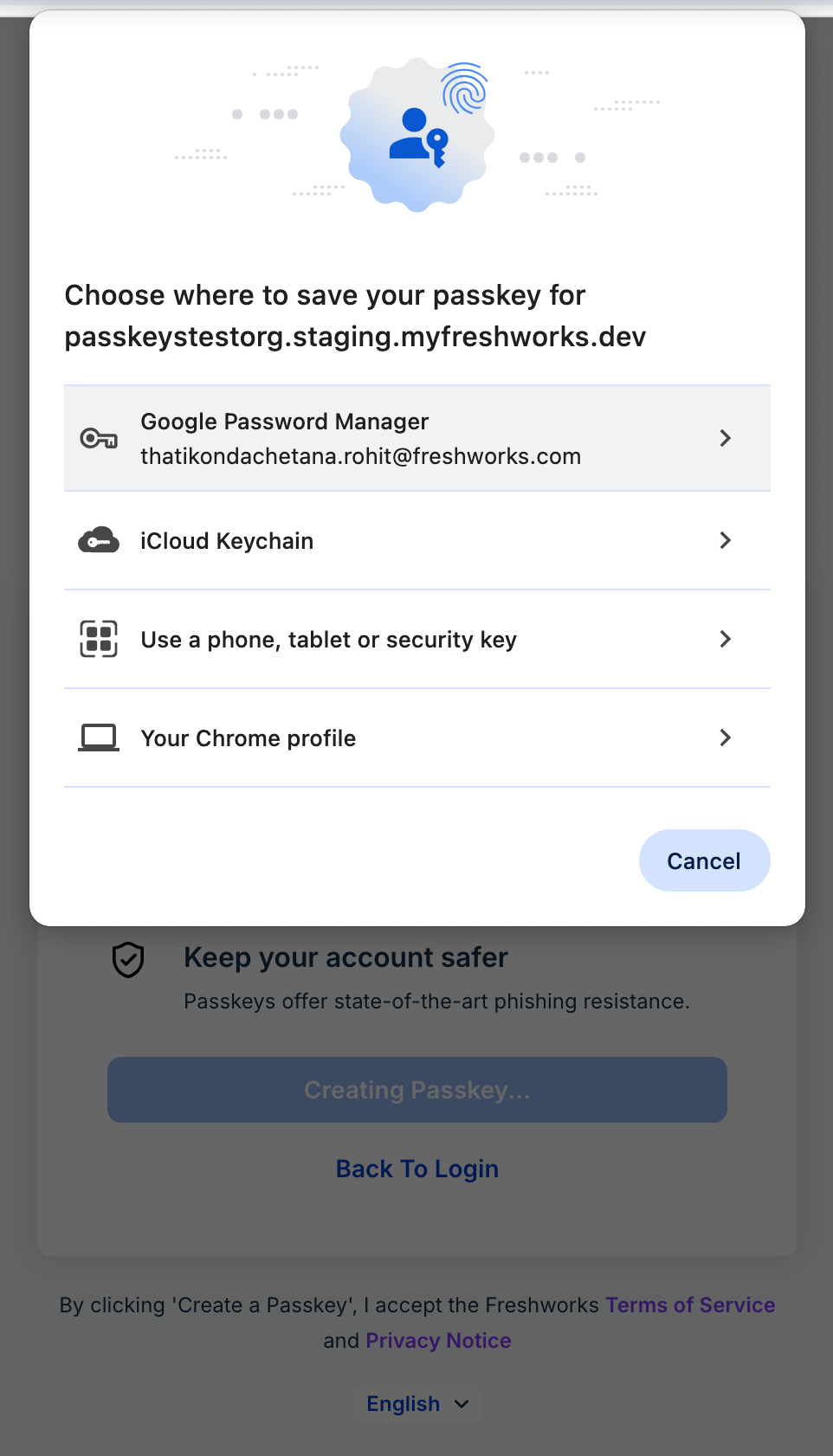Viewport: 833px width, 1456px height.
Task: Click the key icon beside Google Password Manager
Action: click(x=99, y=439)
